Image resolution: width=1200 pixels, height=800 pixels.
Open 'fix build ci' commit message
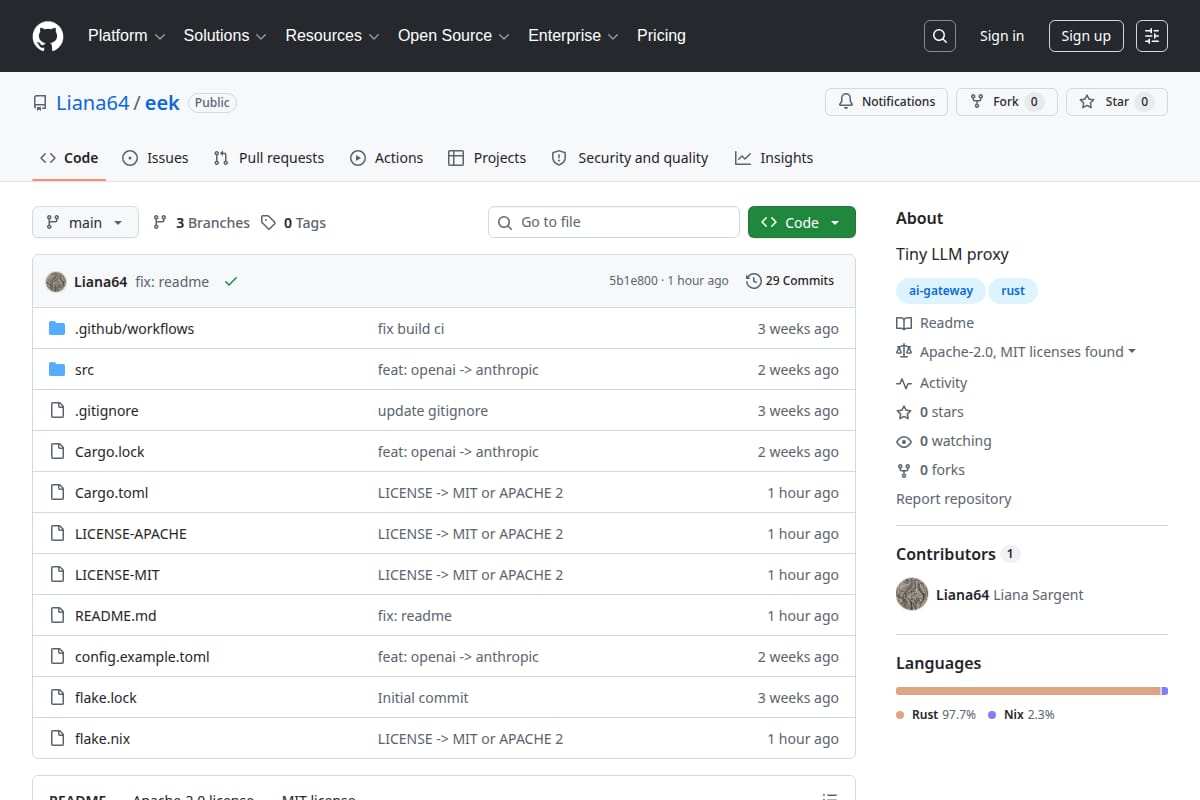411,329
